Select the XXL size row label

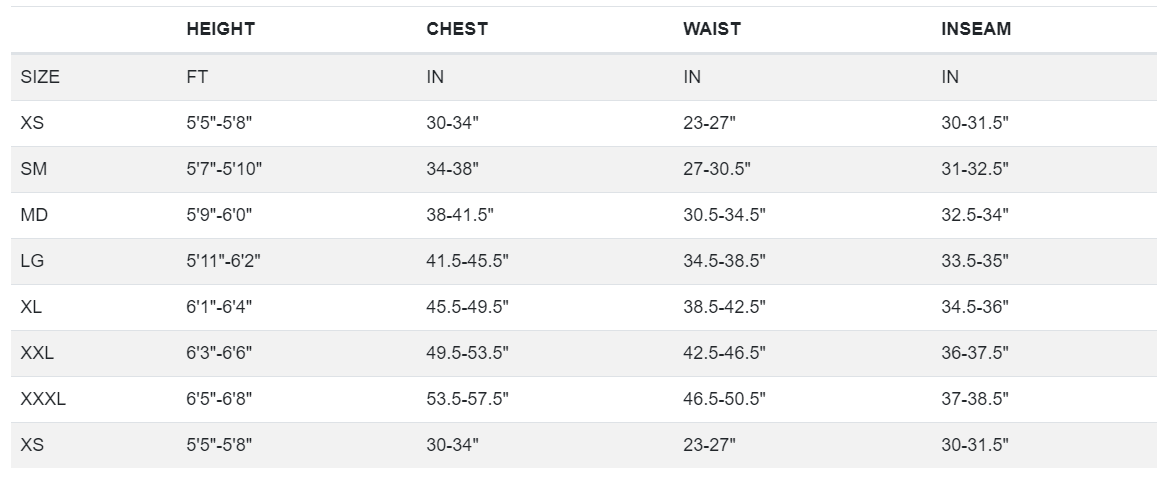click(x=37, y=353)
